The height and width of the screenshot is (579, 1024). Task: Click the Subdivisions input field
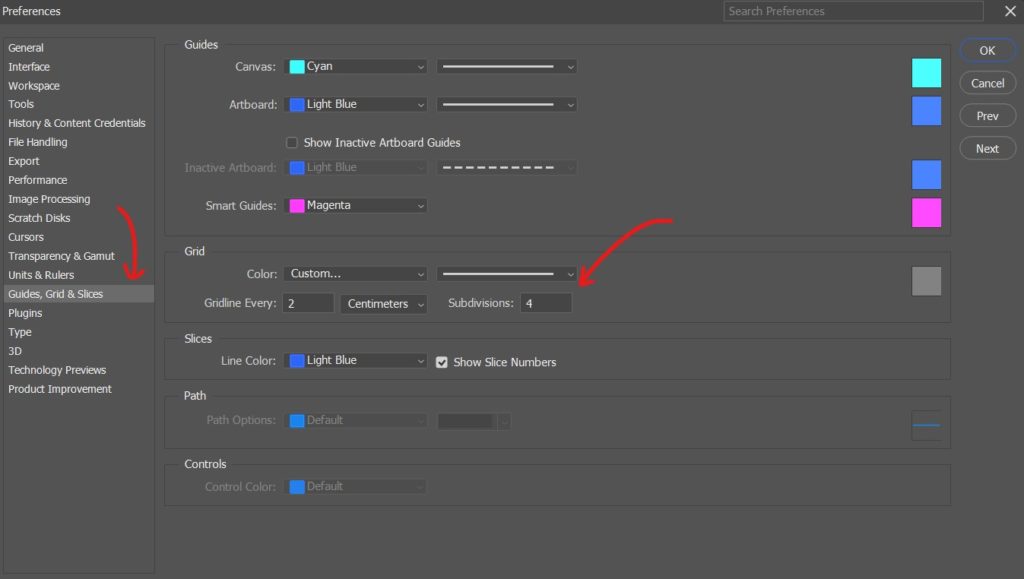pyautogui.click(x=546, y=303)
